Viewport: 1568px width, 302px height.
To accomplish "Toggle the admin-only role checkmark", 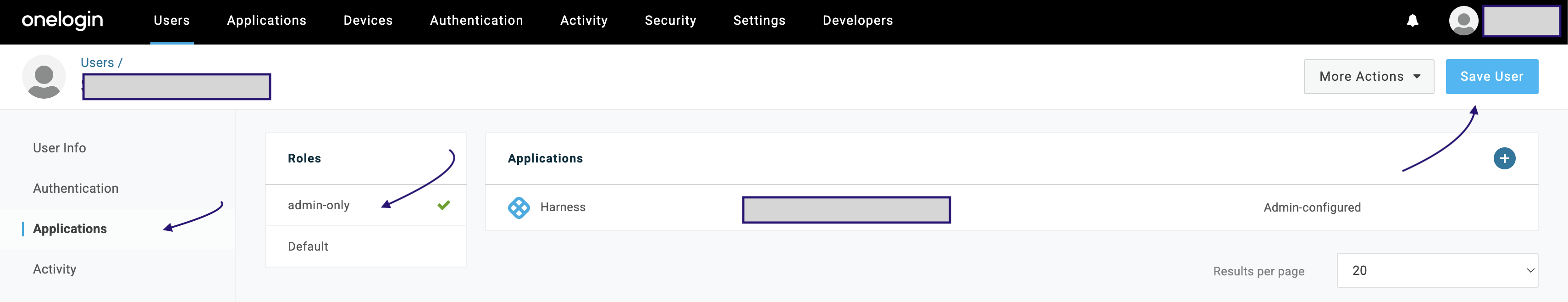I will (444, 205).
